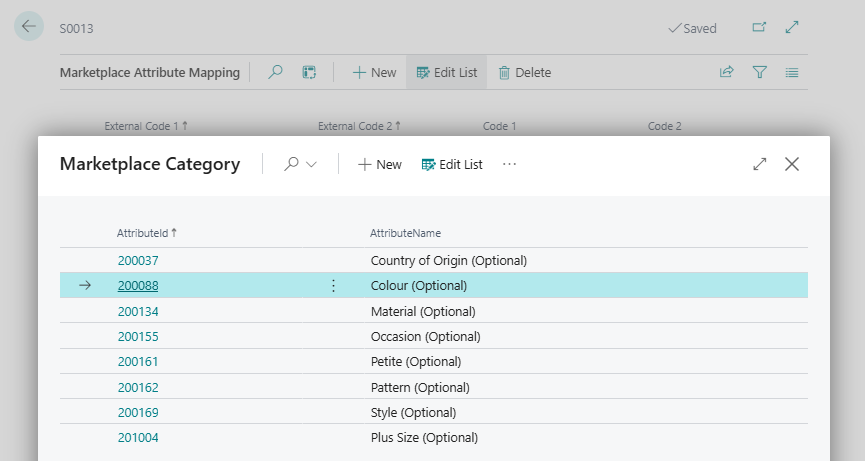Click Delete in the Attribute Mapping toolbar

pyautogui.click(x=524, y=72)
